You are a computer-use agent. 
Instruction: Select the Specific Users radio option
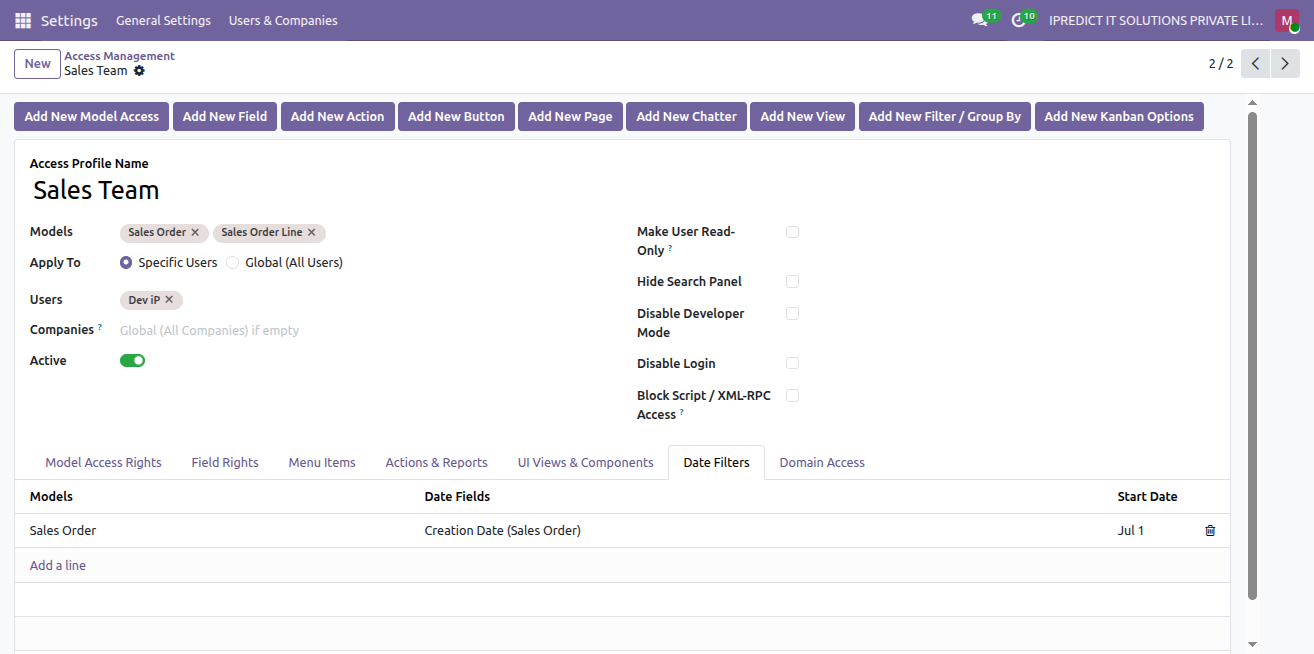(x=126, y=263)
